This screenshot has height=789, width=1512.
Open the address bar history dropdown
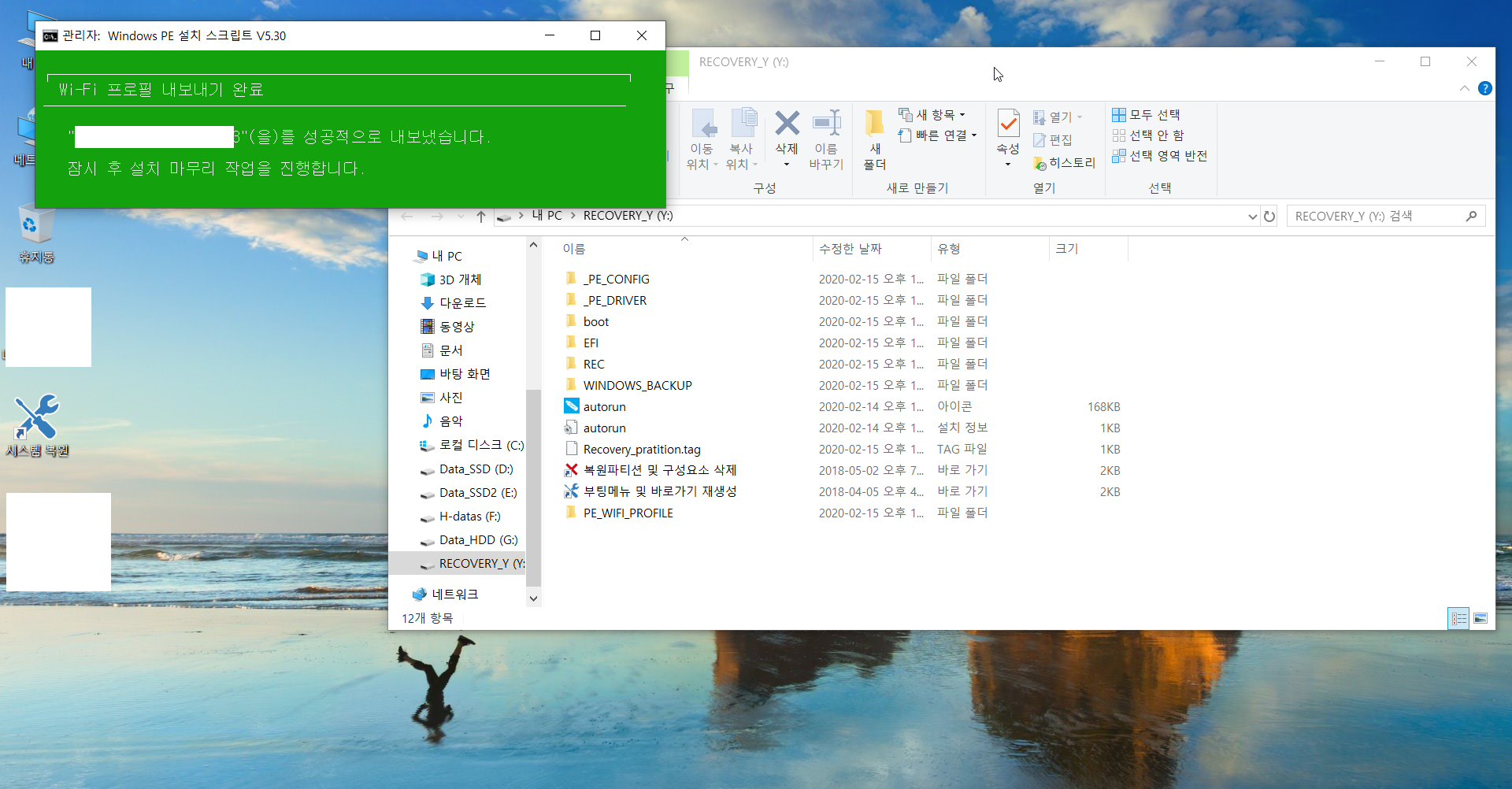point(1252,217)
